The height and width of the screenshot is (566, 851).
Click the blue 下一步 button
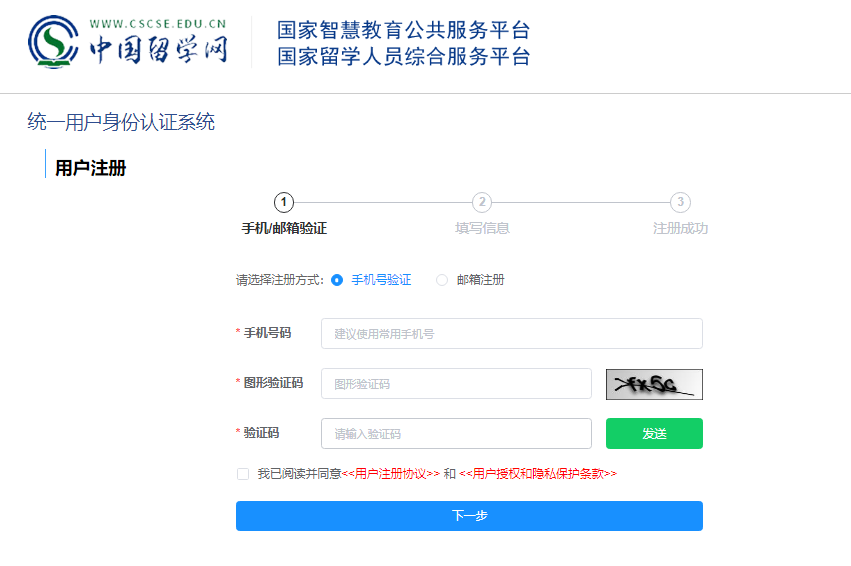[x=469, y=516]
